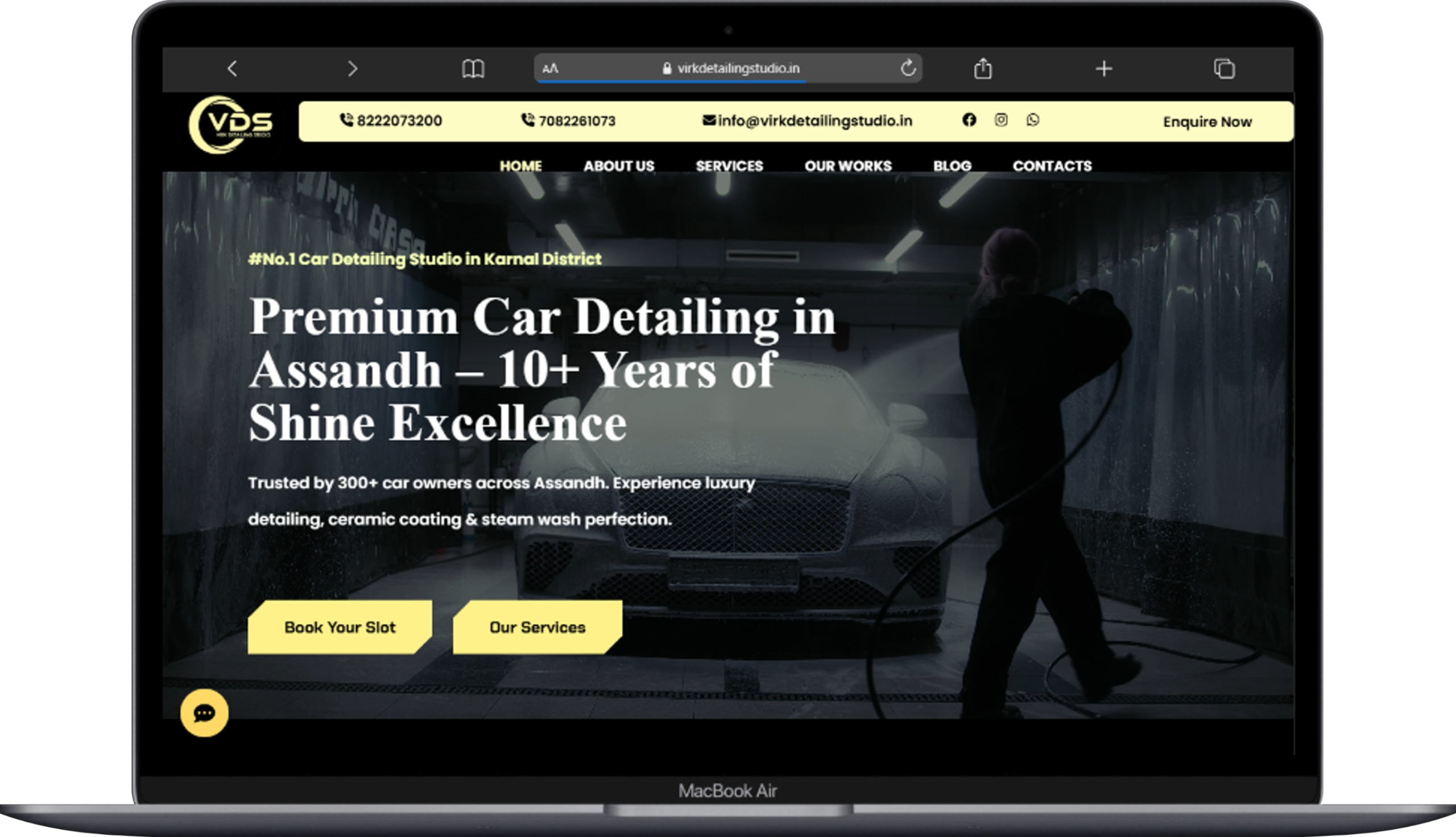Open the Instagram social icon
1456x837 pixels.
point(1001,119)
